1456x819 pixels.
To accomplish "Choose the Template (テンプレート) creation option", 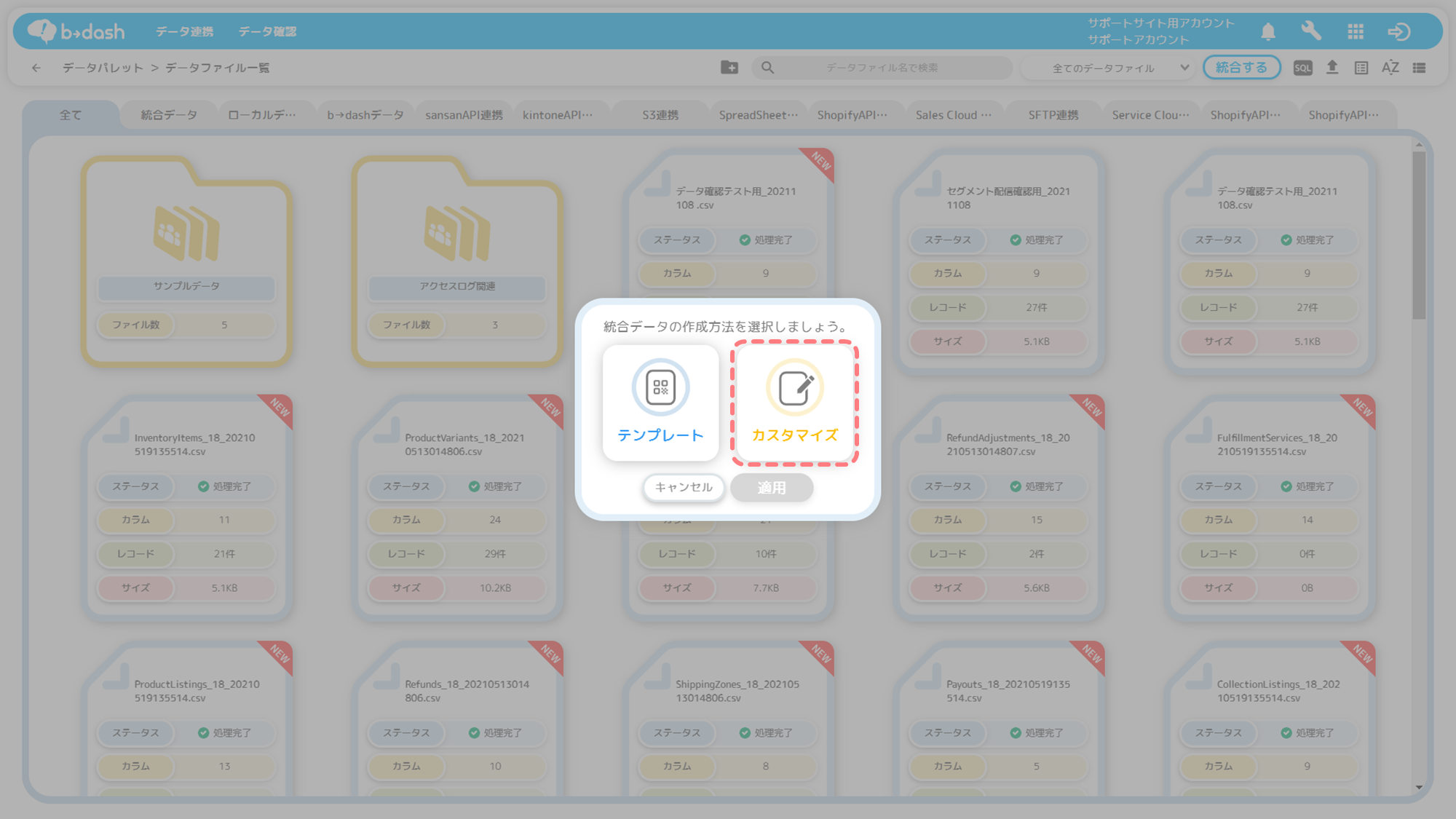I will pos(660,403).
